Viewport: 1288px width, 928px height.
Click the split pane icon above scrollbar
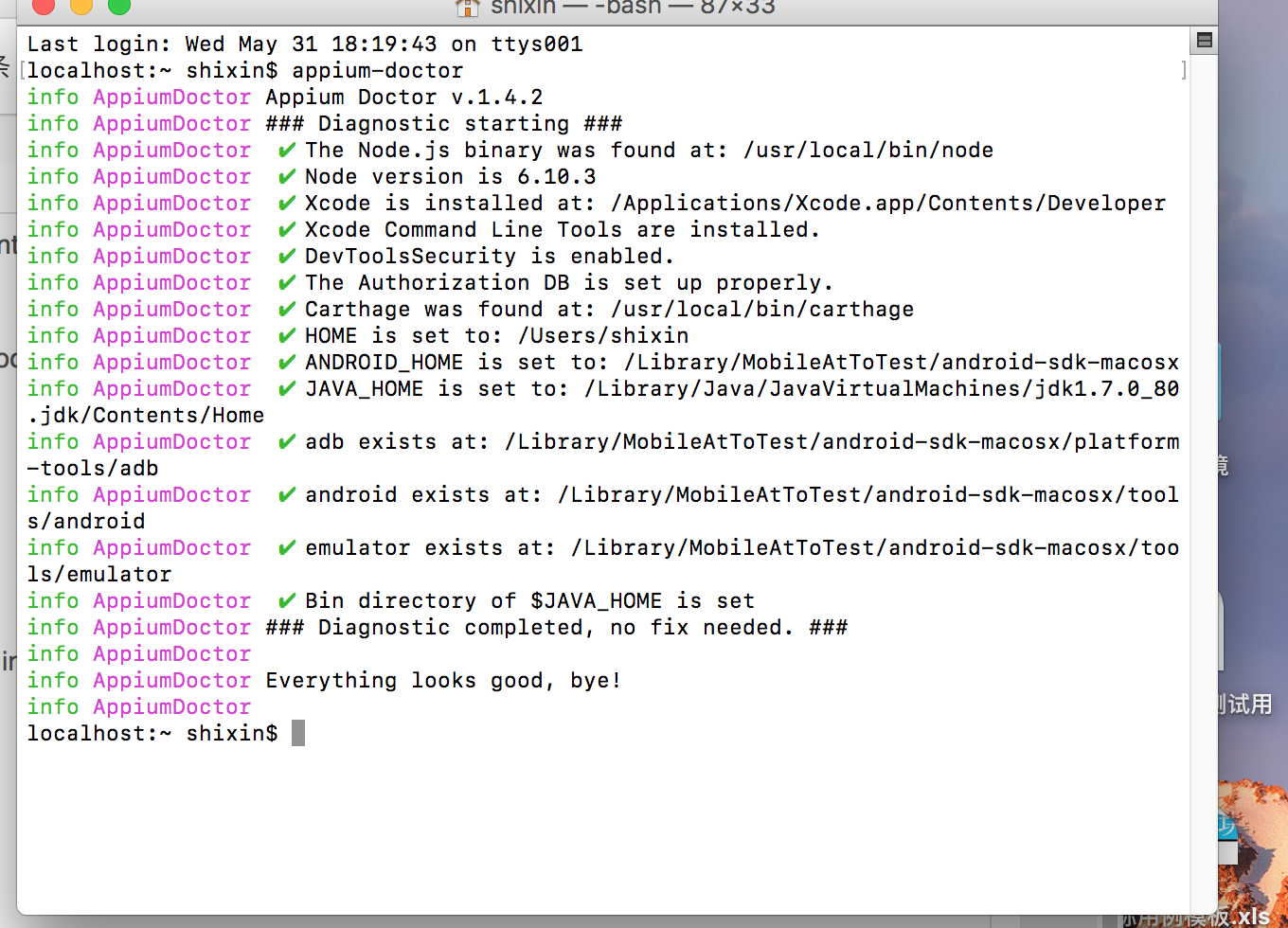(1204, 40)
